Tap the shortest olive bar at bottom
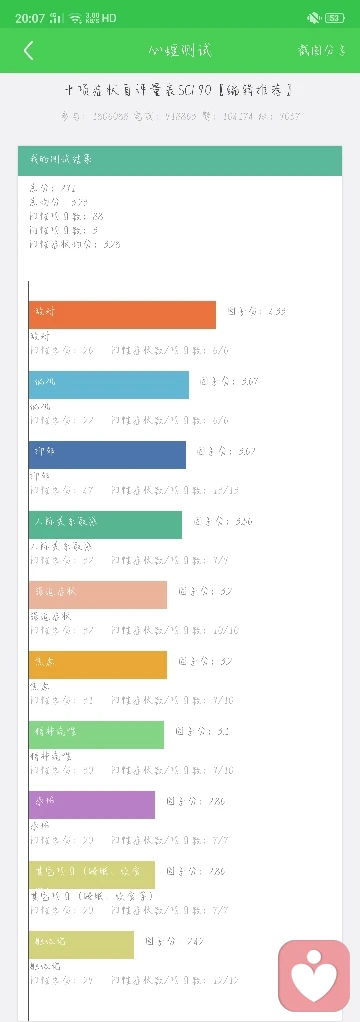Image resolution: width=360 pixels, height=1022 pixels. click(82, 944)
